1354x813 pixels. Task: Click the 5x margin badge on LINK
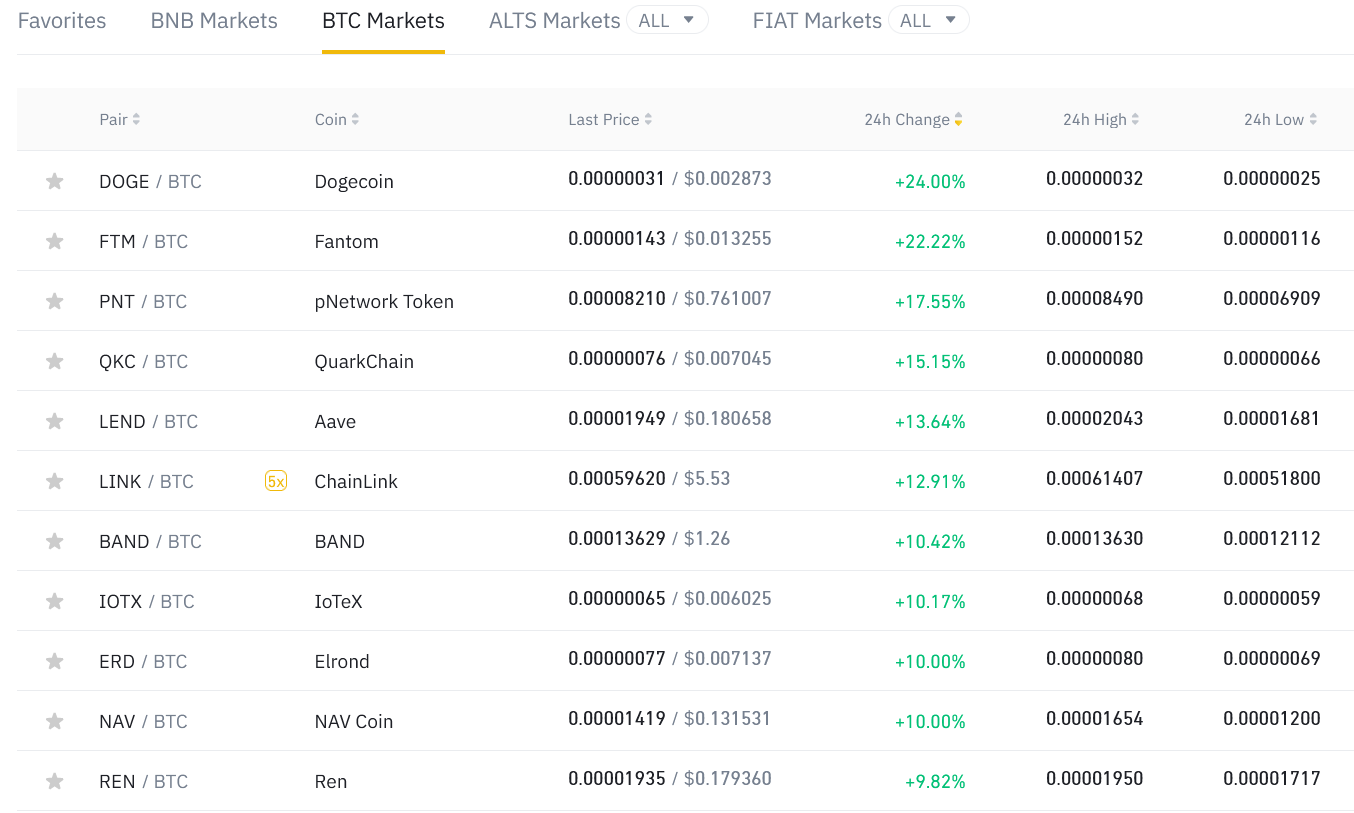coord(276,481)
